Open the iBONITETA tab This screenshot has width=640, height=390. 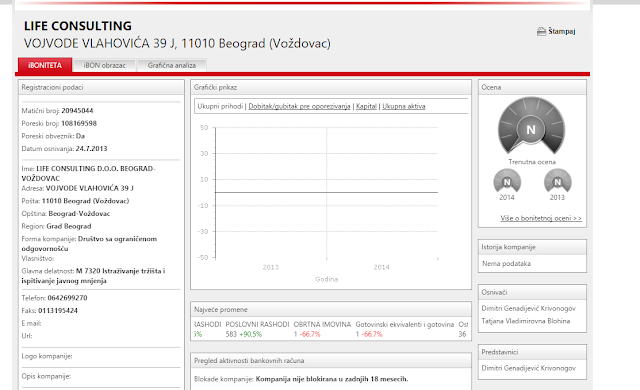coord(45,65)
